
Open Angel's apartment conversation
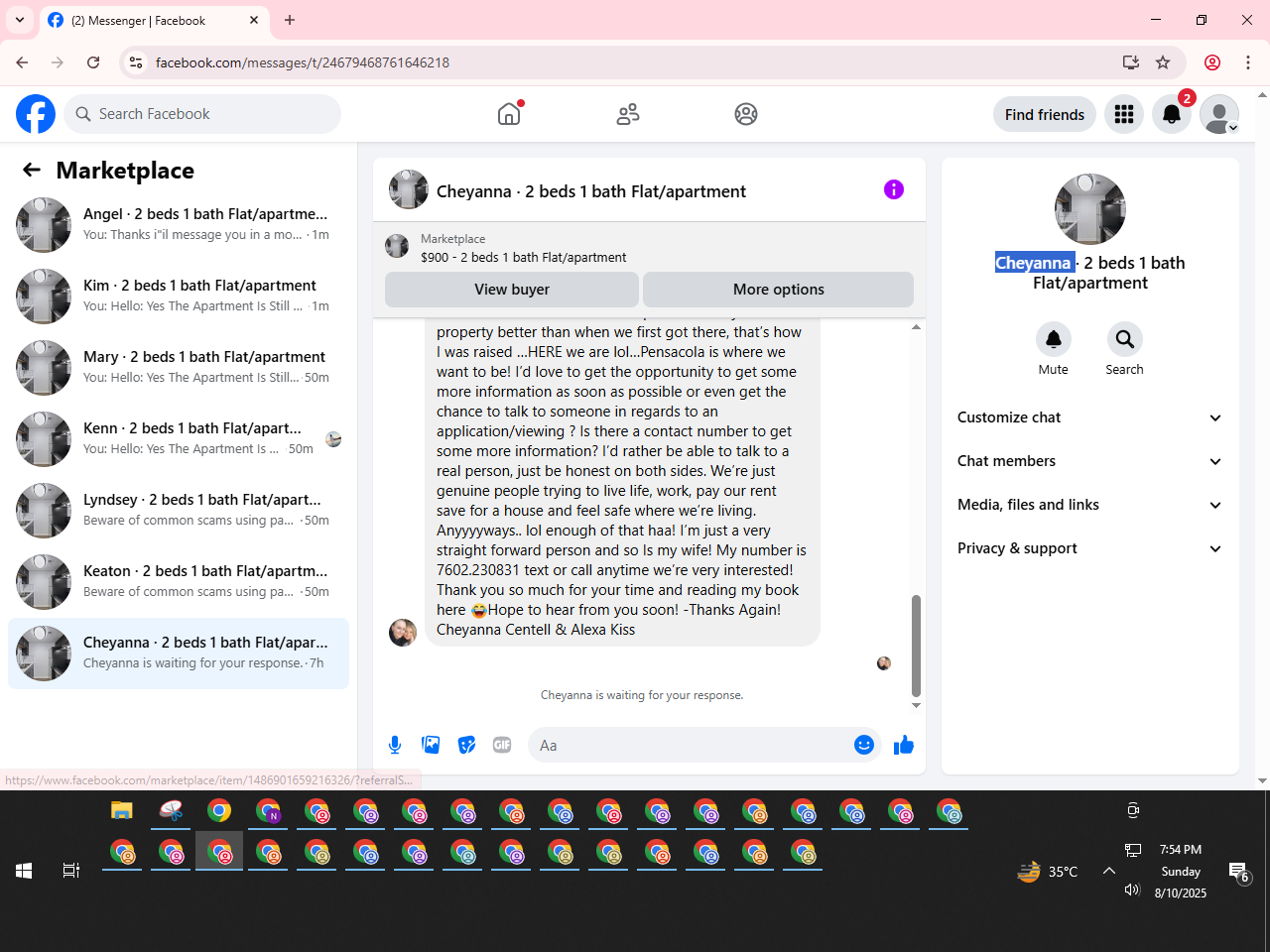pos(179,224)
